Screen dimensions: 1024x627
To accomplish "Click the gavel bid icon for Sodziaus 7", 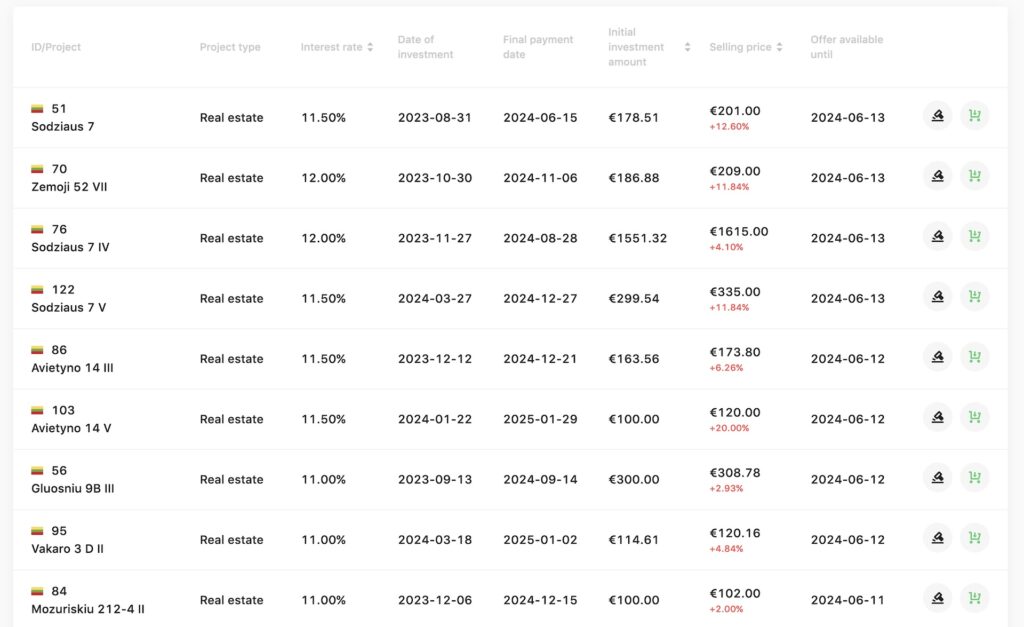I will click(x=937, y=116).
